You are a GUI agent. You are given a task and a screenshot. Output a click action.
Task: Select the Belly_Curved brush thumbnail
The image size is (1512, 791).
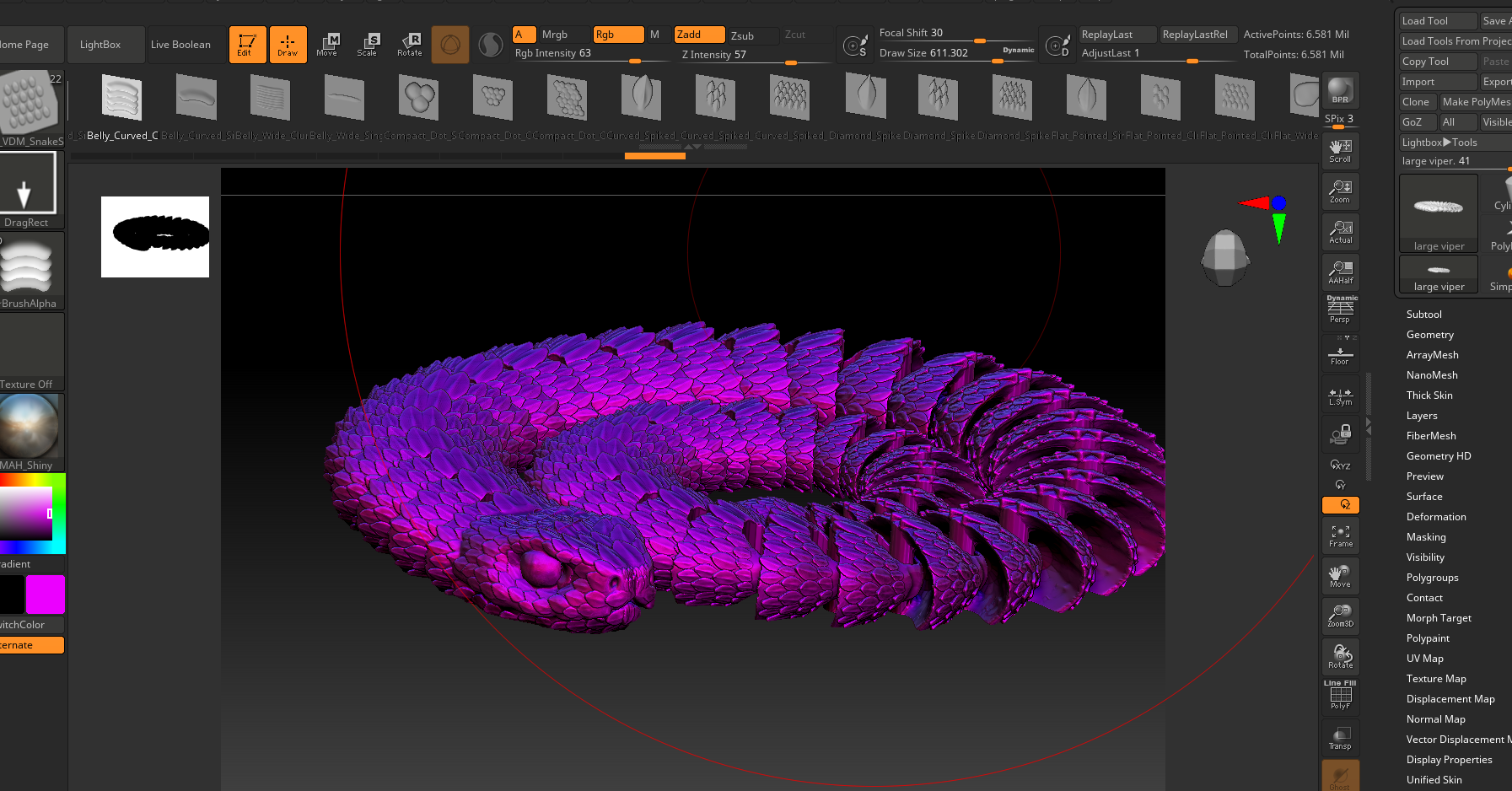(x=121, y=99)
